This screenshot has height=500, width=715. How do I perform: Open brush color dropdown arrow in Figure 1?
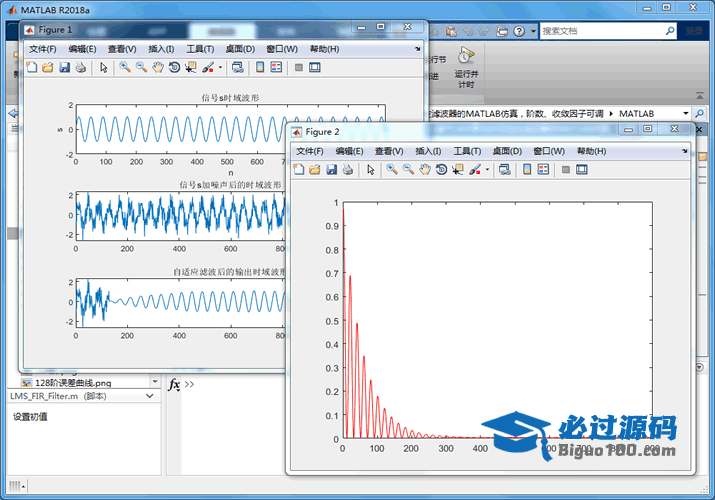click(x=220, y=67)
